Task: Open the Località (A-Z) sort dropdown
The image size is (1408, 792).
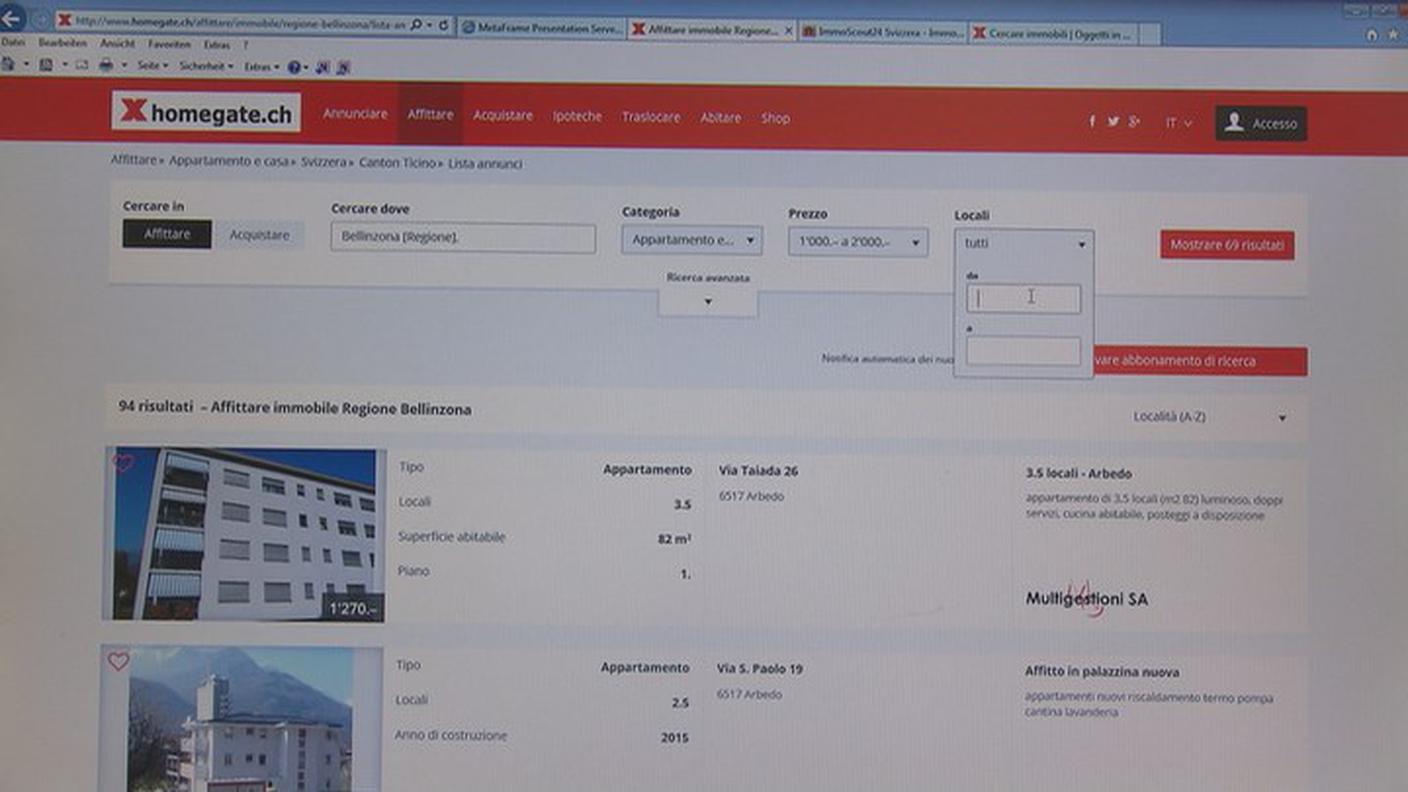Action: pyautogui.click(x=1208, y=417)
